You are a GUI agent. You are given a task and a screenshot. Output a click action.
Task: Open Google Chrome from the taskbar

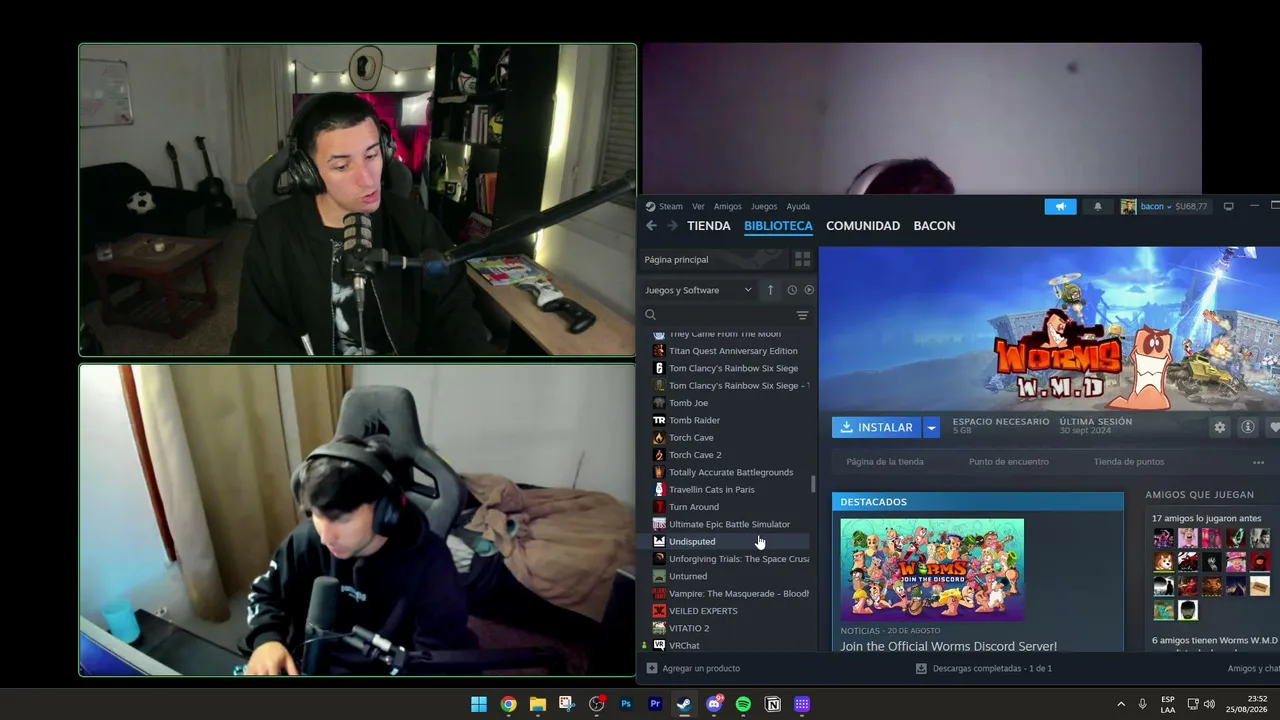508,704
